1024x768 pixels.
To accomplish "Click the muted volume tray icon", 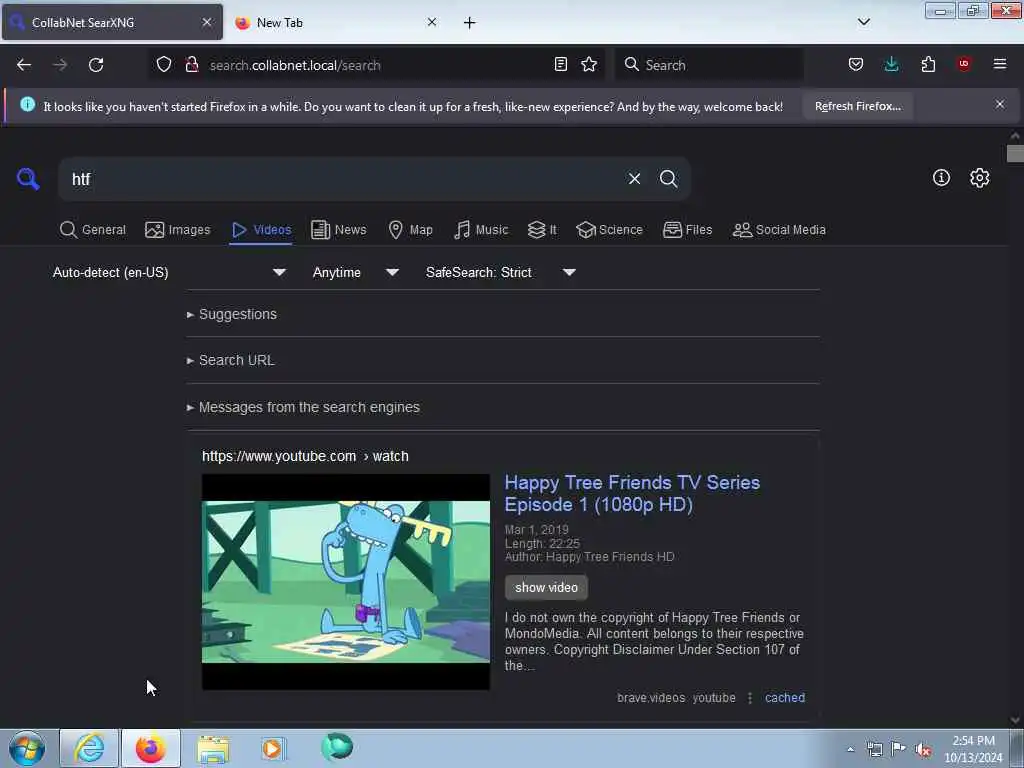I will click(923, 750).
